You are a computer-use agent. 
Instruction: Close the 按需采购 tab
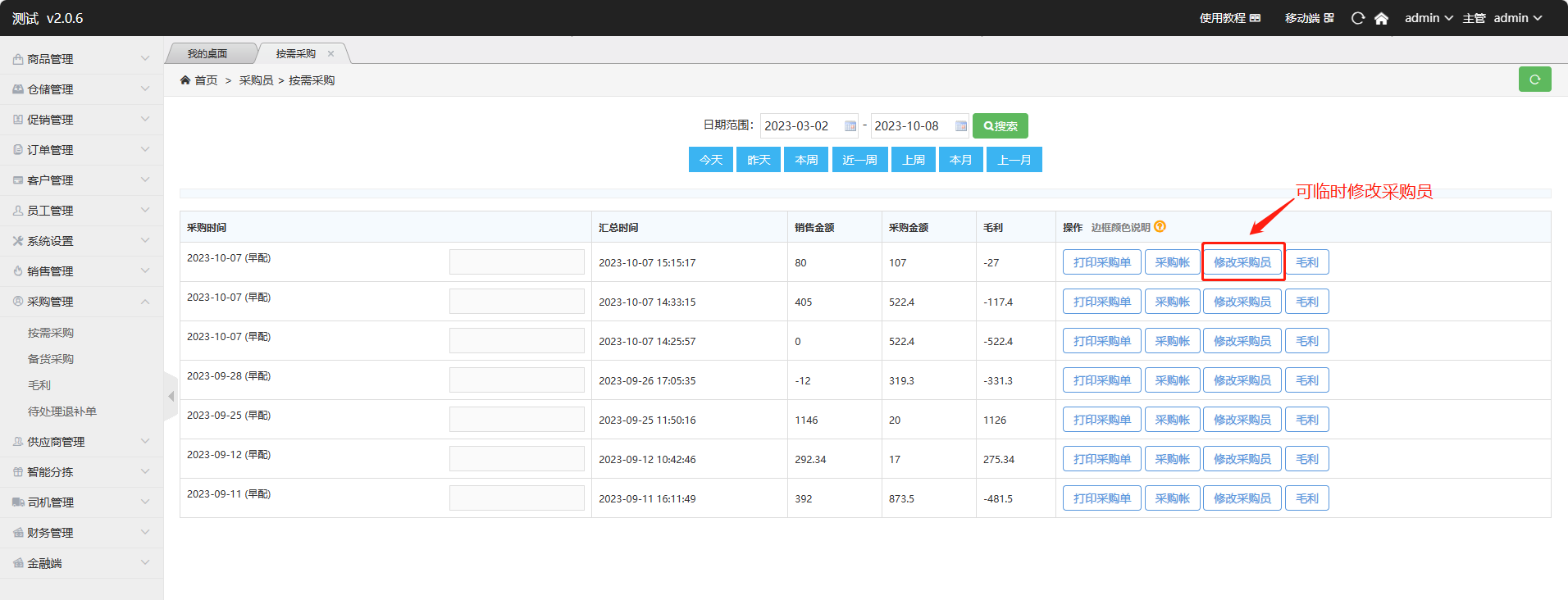point(331,54)
